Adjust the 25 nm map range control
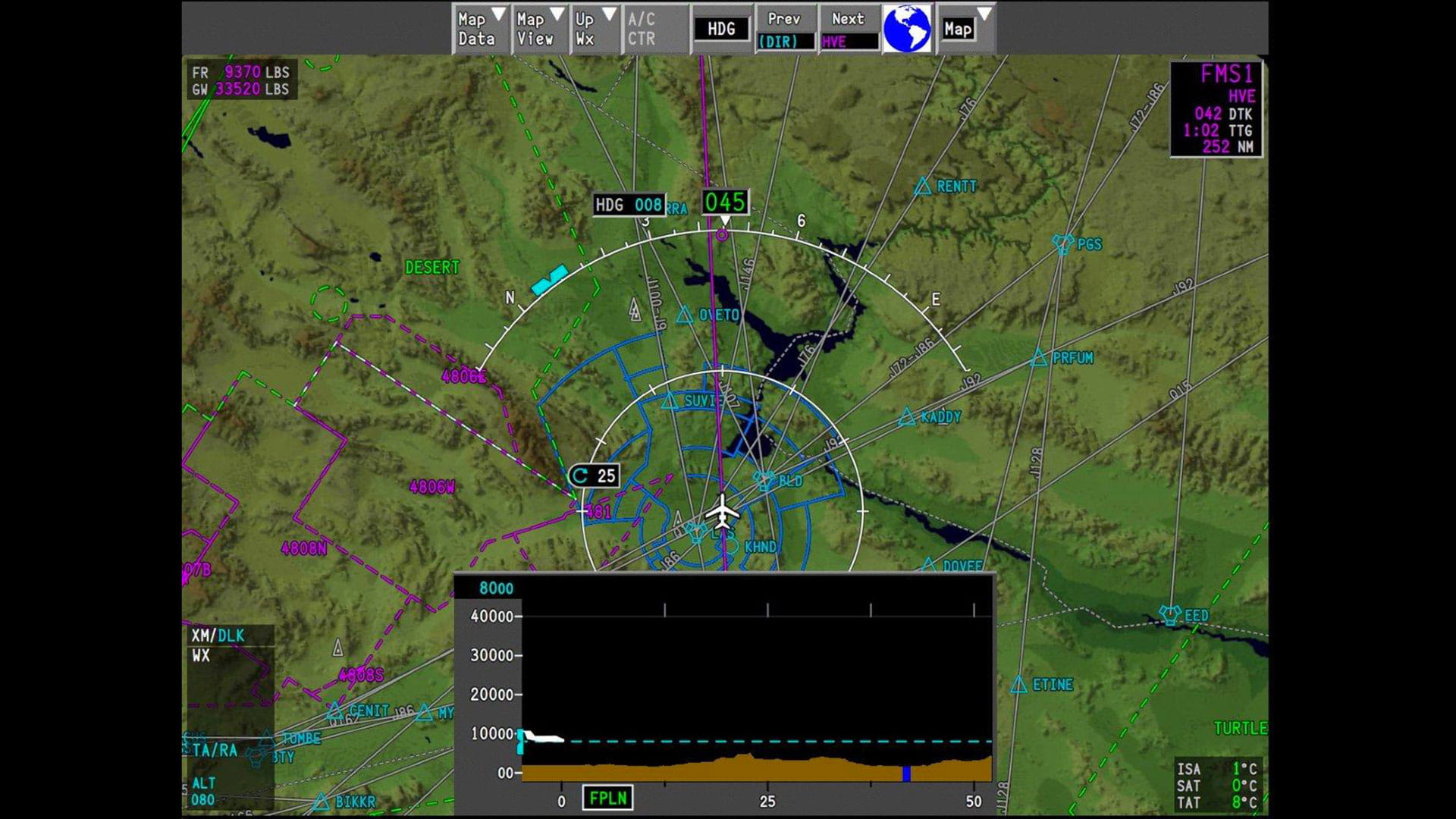This screenshot has width=1456, height=819. tap(594, 475)
